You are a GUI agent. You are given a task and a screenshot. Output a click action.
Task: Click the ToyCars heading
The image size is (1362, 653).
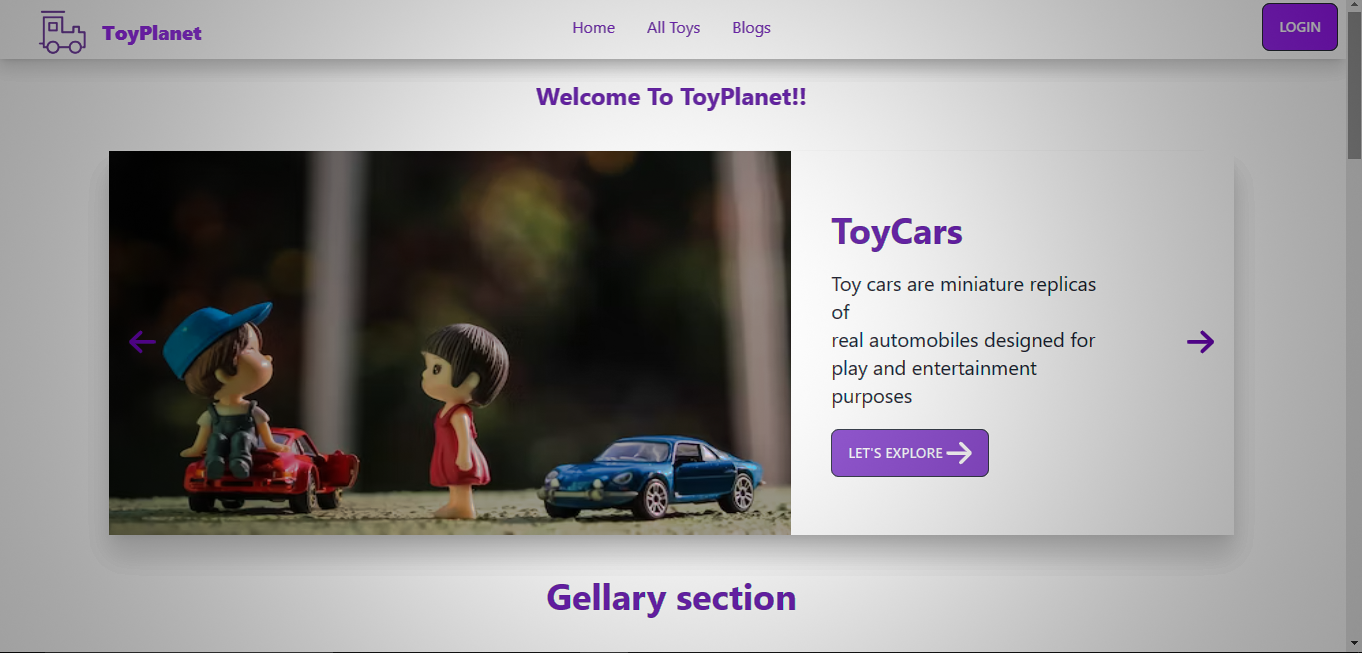point(897,231)
